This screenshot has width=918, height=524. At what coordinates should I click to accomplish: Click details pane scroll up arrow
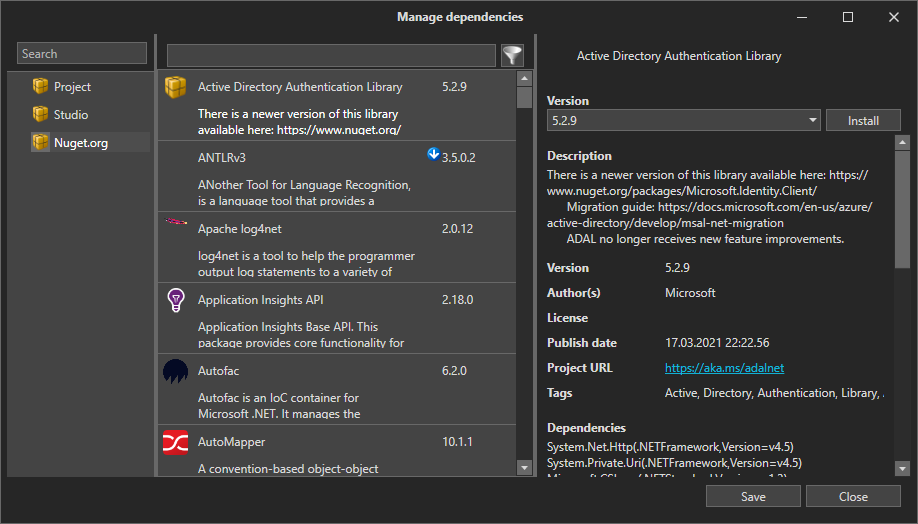(x=902, y=142)
